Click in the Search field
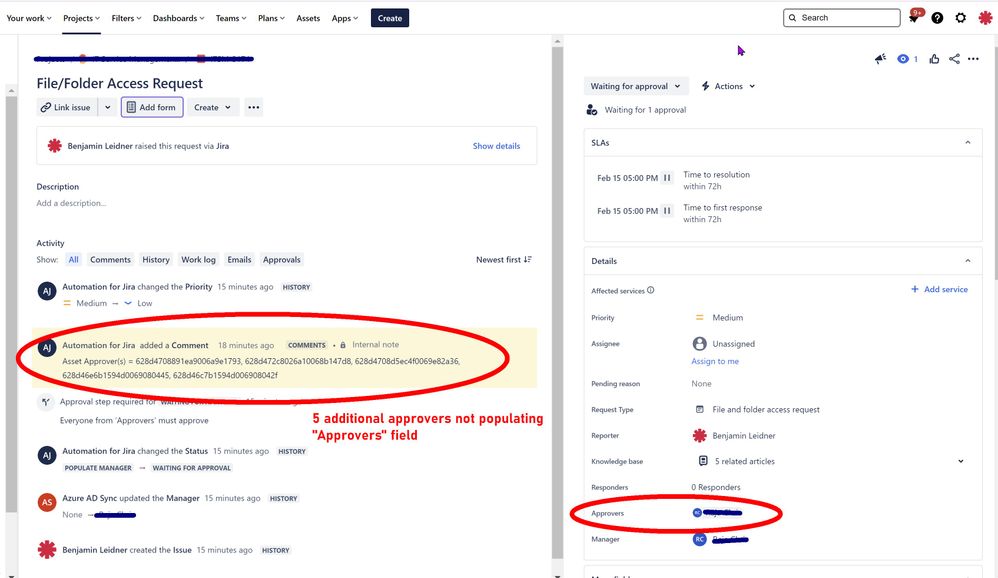The width and height of the screenshot is (998, 578). pyautogui.click(x=841, y=18)
